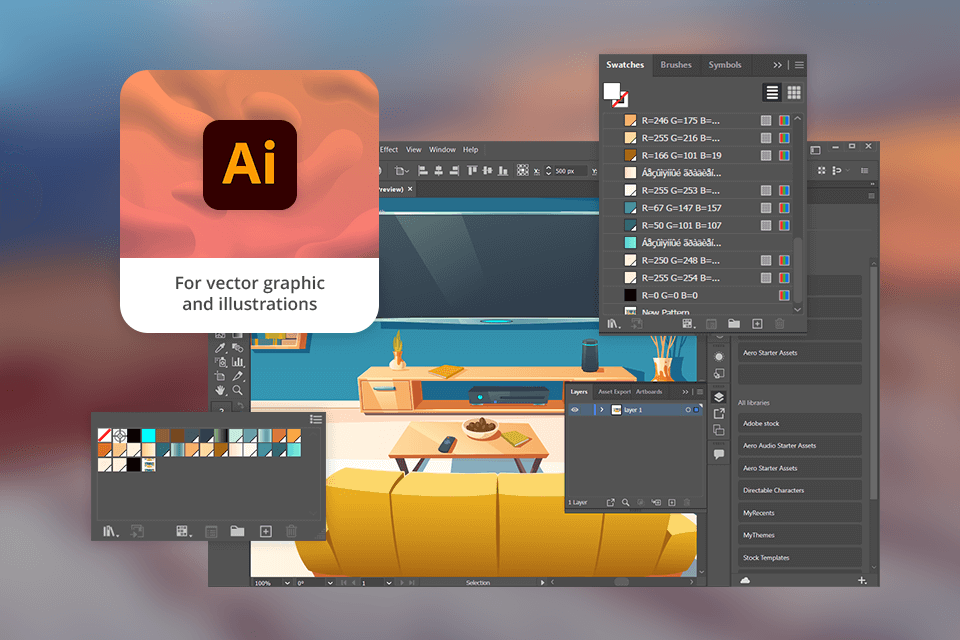
Task: Select the Hand tool
Action: [220, 390]
